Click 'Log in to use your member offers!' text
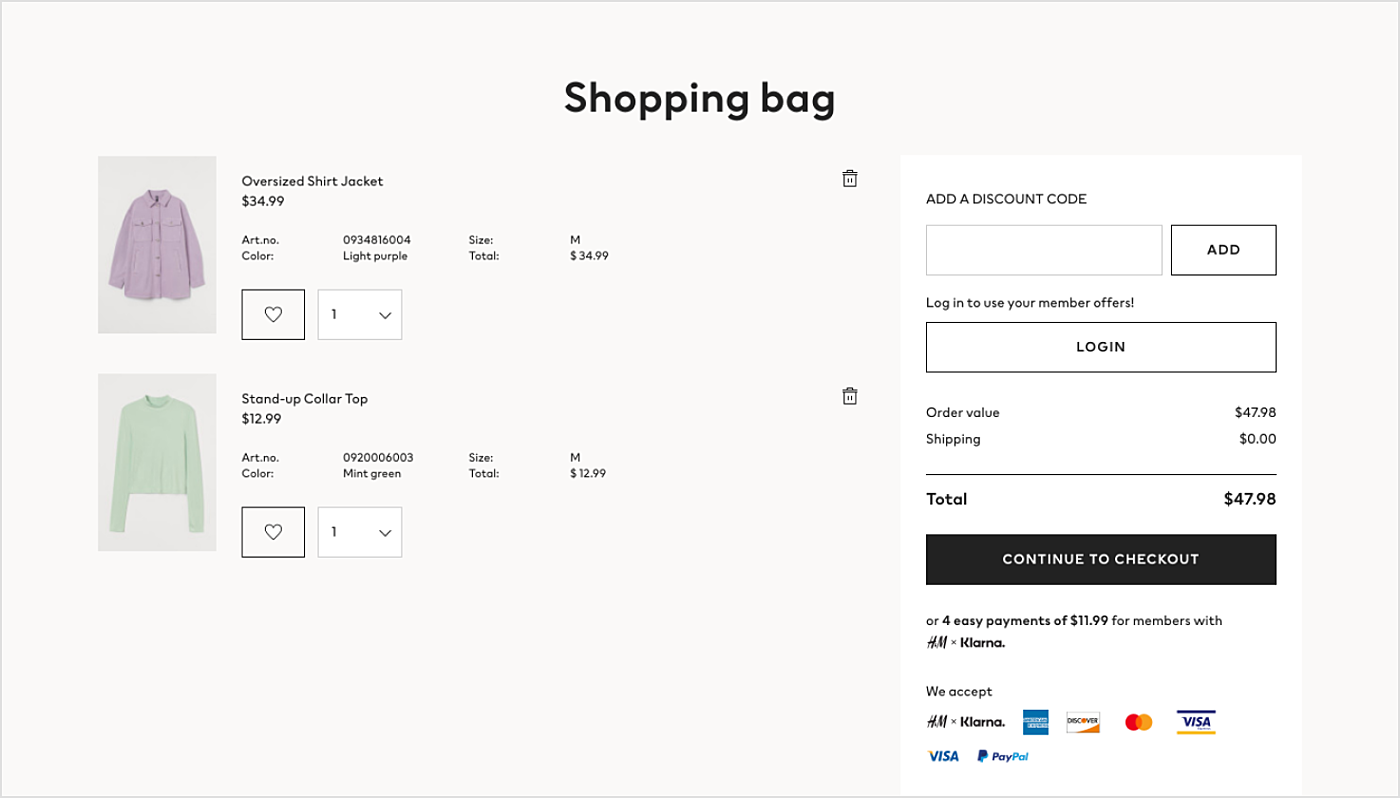 click(x=1030, y=303)
